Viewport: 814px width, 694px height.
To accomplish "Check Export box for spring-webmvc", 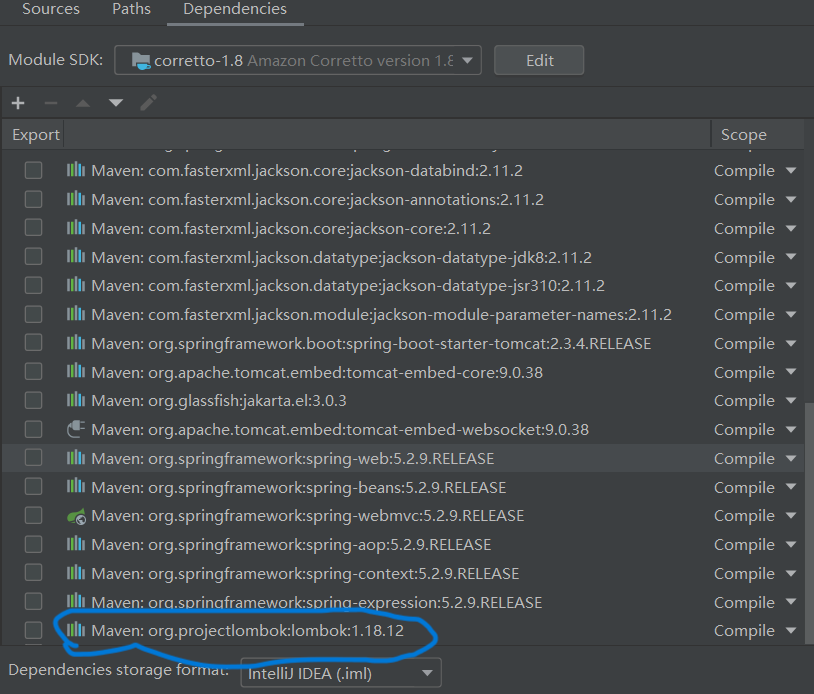I will pos(34,515).
